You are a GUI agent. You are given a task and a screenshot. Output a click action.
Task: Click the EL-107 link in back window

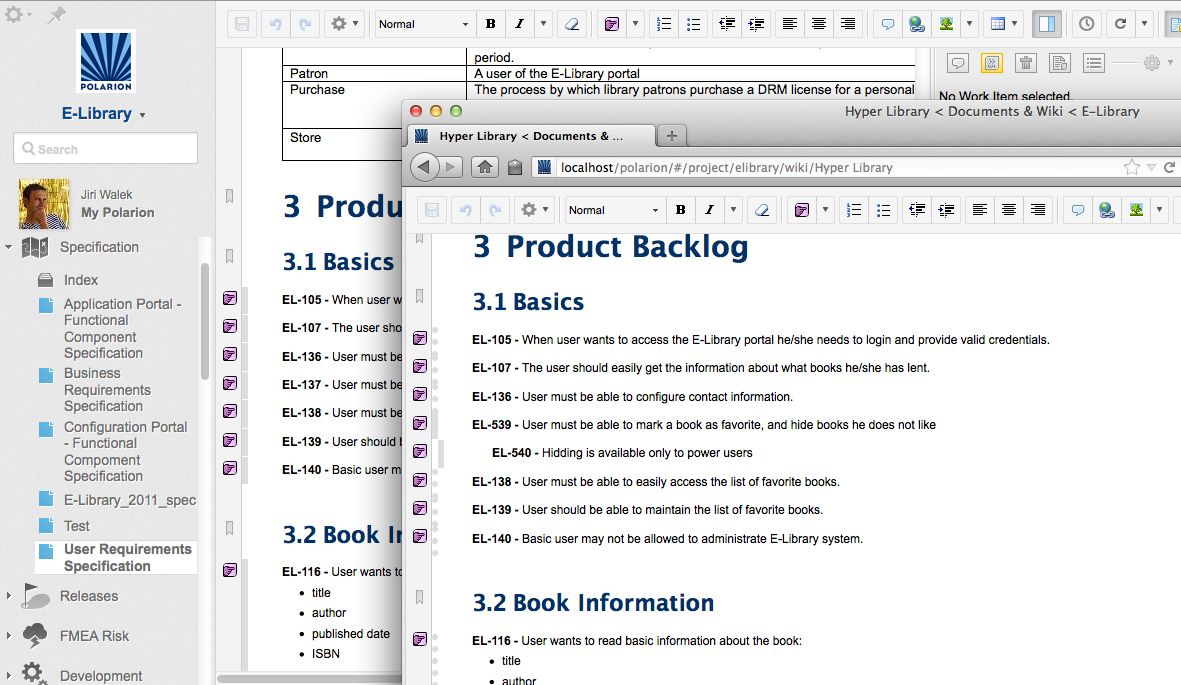301,328
